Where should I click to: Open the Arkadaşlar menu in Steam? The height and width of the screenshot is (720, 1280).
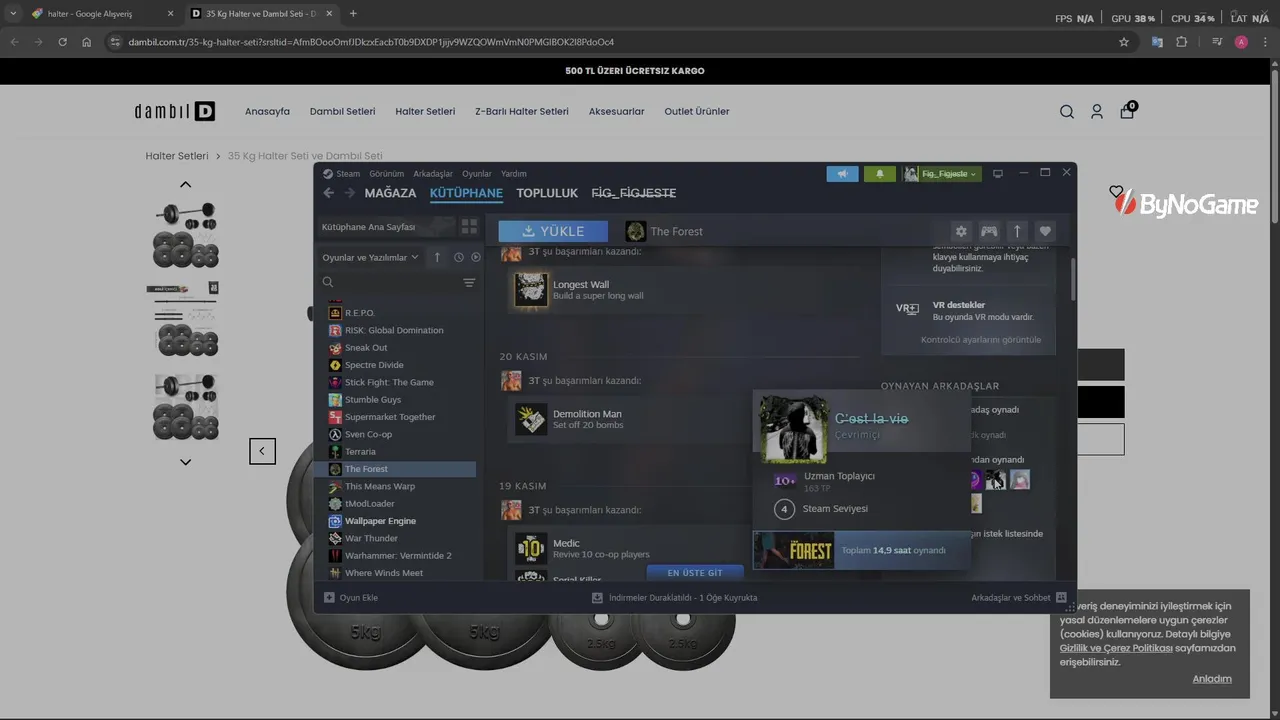433,174
